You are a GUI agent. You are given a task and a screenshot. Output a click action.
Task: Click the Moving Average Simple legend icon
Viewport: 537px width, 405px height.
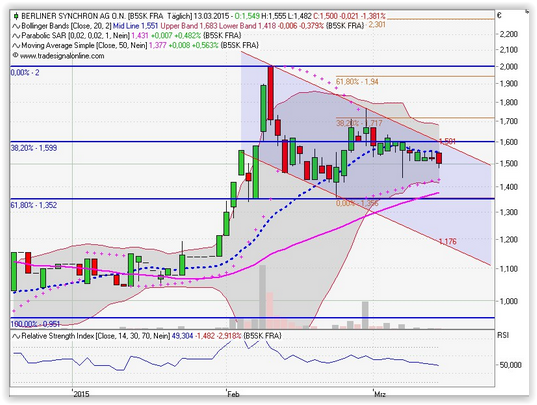point(16,46)
